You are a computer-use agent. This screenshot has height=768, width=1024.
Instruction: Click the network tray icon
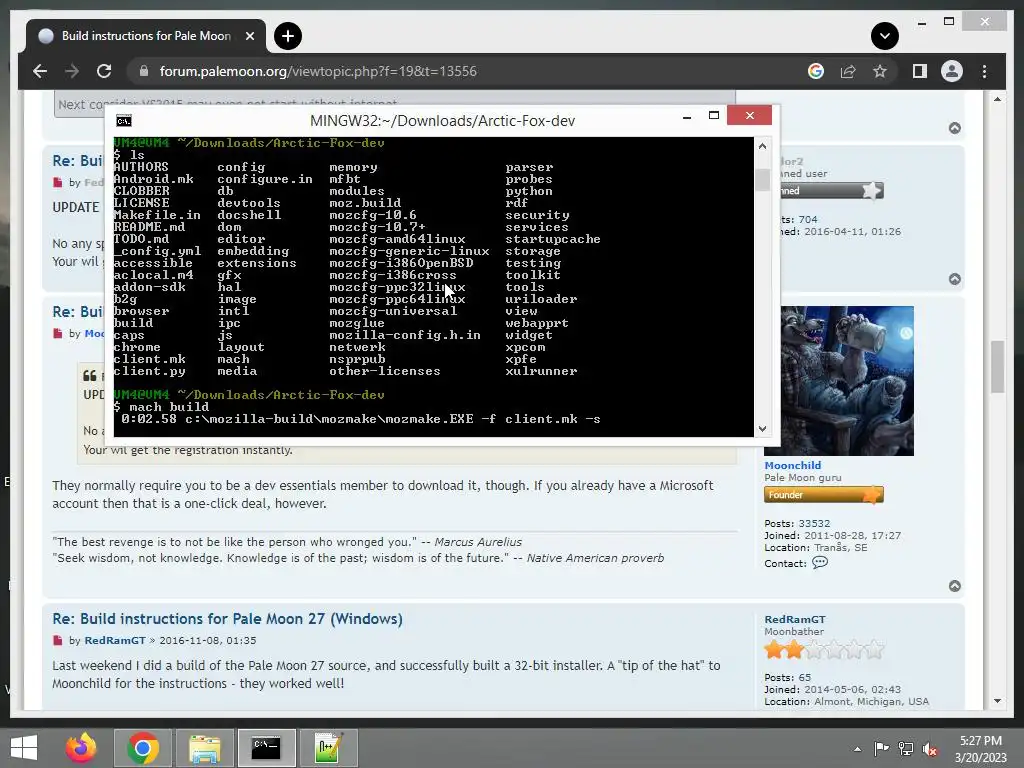[x=906, y=749]
